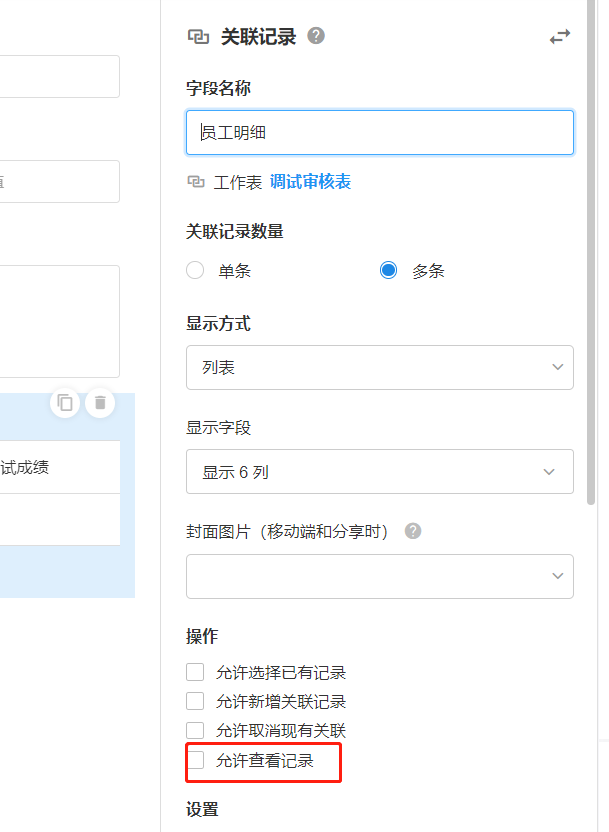
Task: Open the 显示 6 列 field dropdown
Action: tap(379, 472)
